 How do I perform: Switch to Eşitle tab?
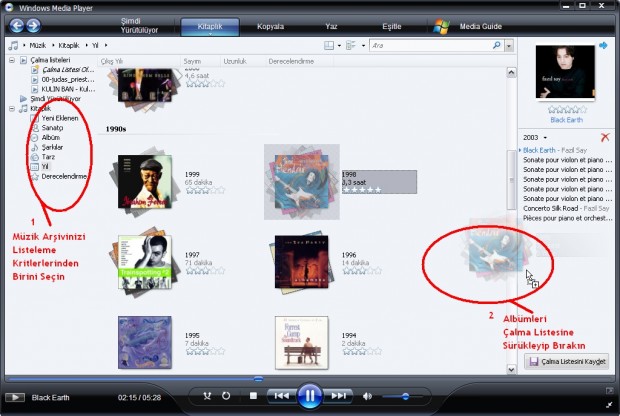[x=392, y=26]
